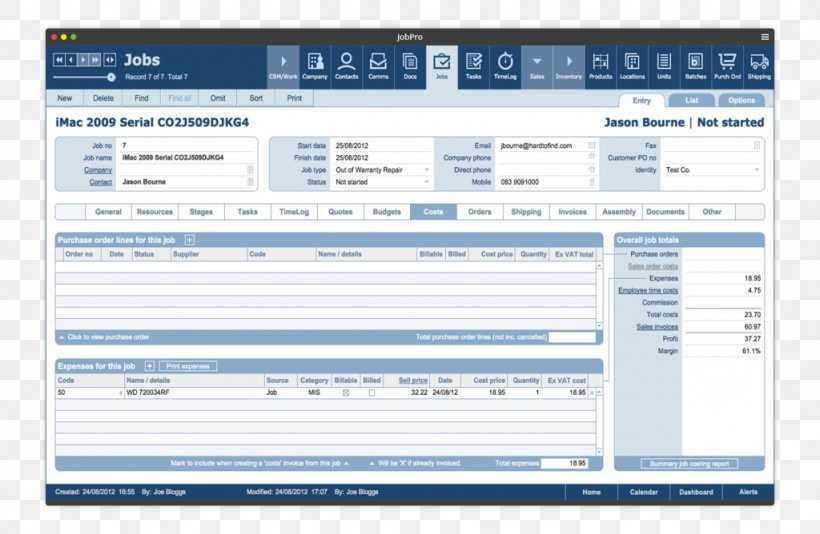Switch to the Resources tab
The width and height of the screenshot is (820, 534).
click(x=155, y=212)
